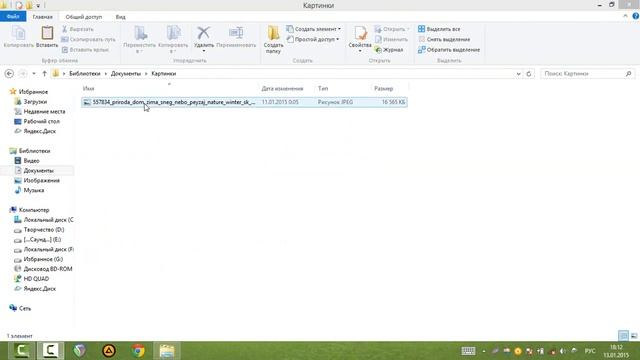640x360 pixels.
Task: Switch to the details view icon
Action: point(623,336)
